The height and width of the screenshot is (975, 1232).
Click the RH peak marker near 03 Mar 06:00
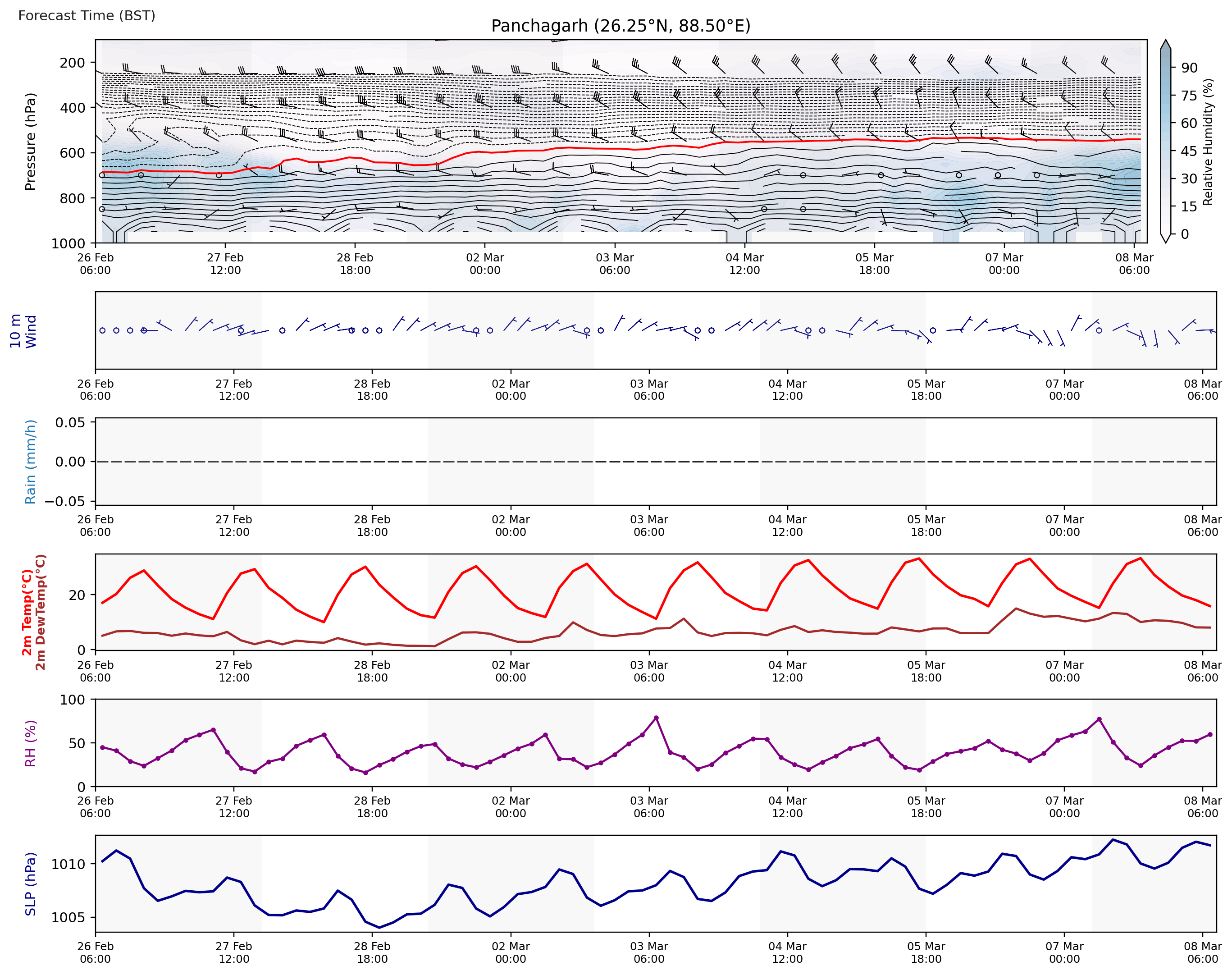(656, 718)
